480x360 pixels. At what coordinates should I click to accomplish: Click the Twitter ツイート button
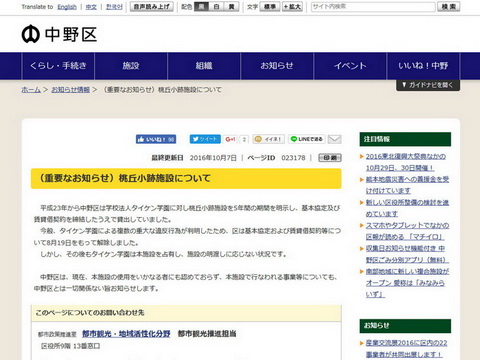(x=205, y=139)
